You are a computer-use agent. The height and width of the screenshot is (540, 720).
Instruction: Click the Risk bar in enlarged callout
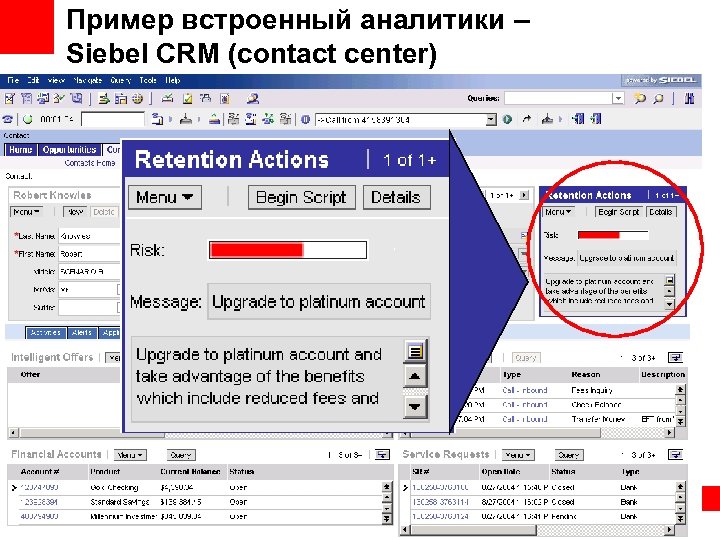[288, 250]
